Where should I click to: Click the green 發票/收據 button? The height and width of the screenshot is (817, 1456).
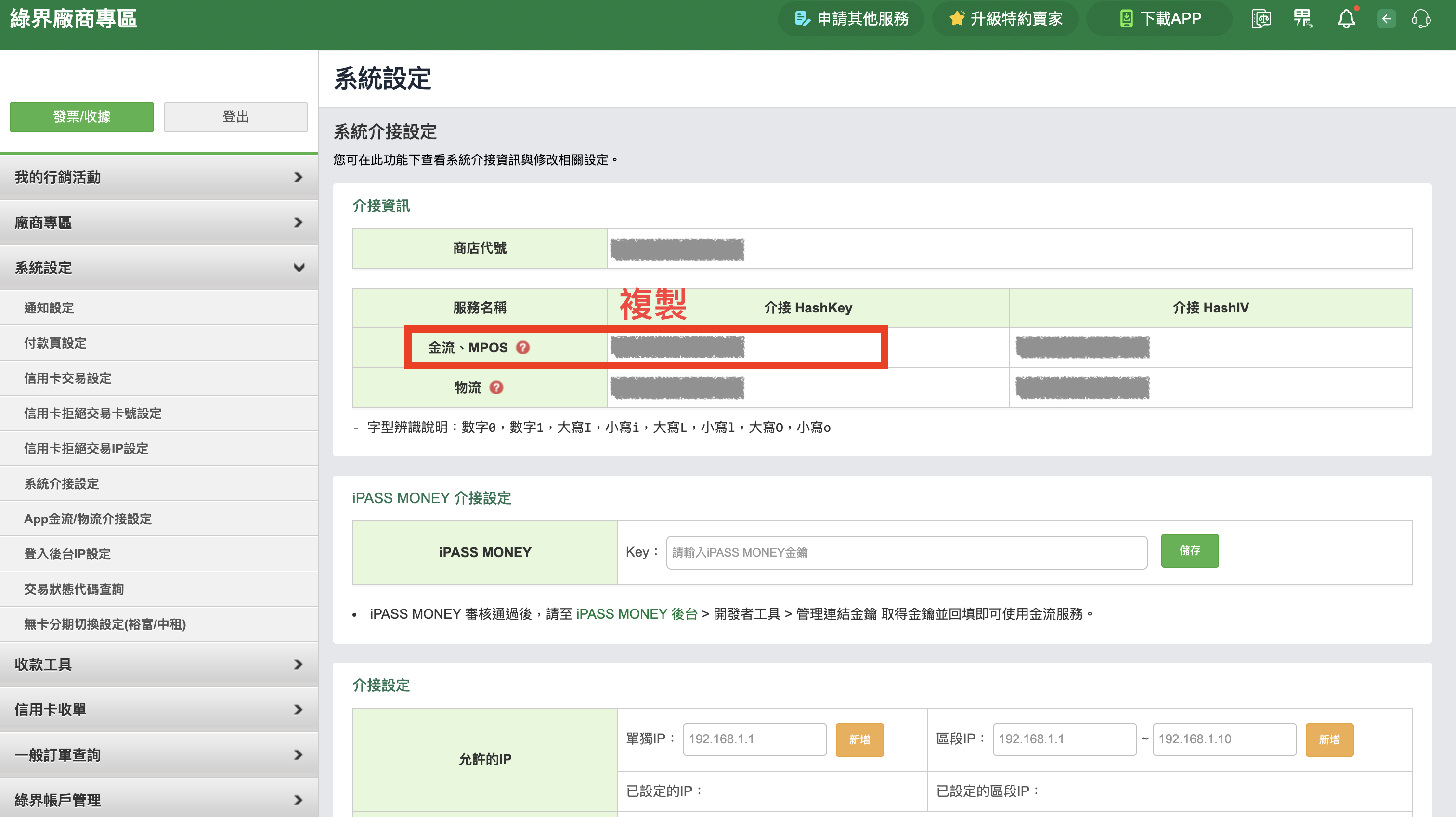point(81,117)
